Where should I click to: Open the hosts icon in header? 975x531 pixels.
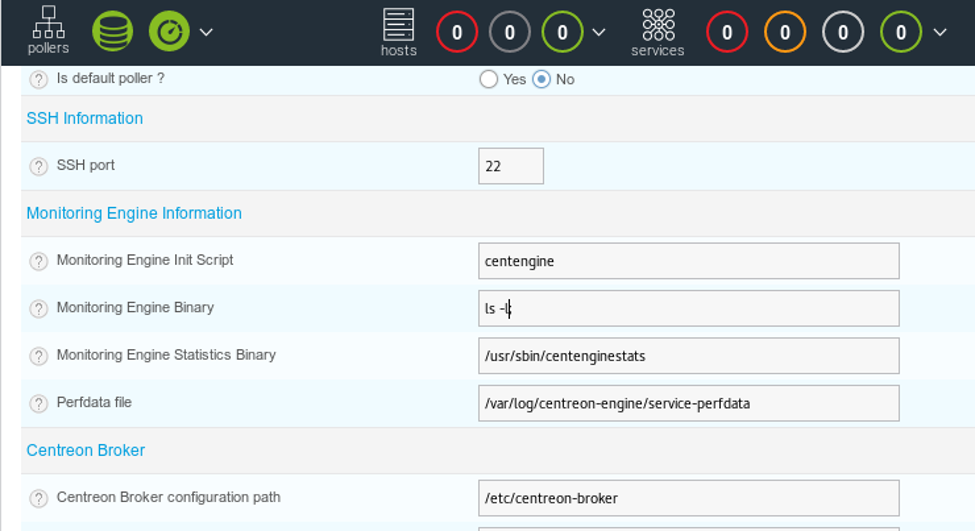398,32
